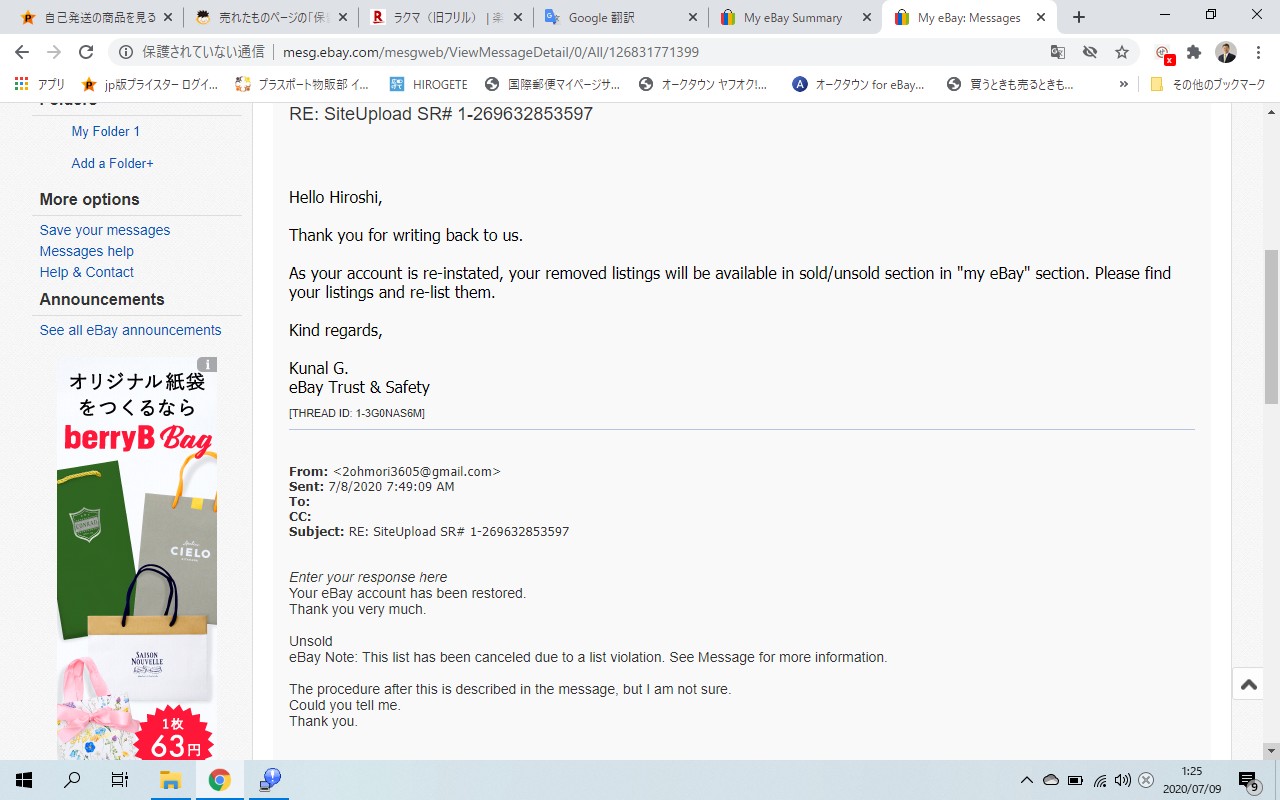Switch to the ラクマ tab
Image resolution: width=1280 pixels, height=800 pixels.
445,17
